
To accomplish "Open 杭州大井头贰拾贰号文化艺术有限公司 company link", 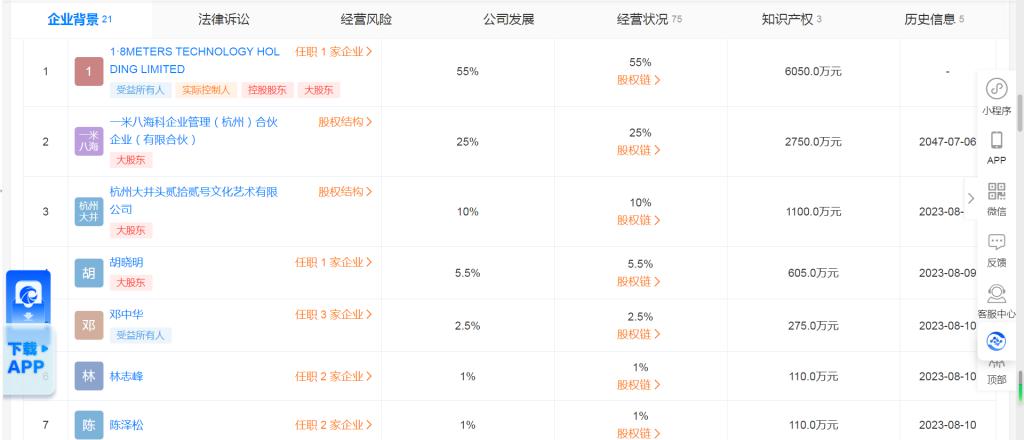I will point(192,200).
